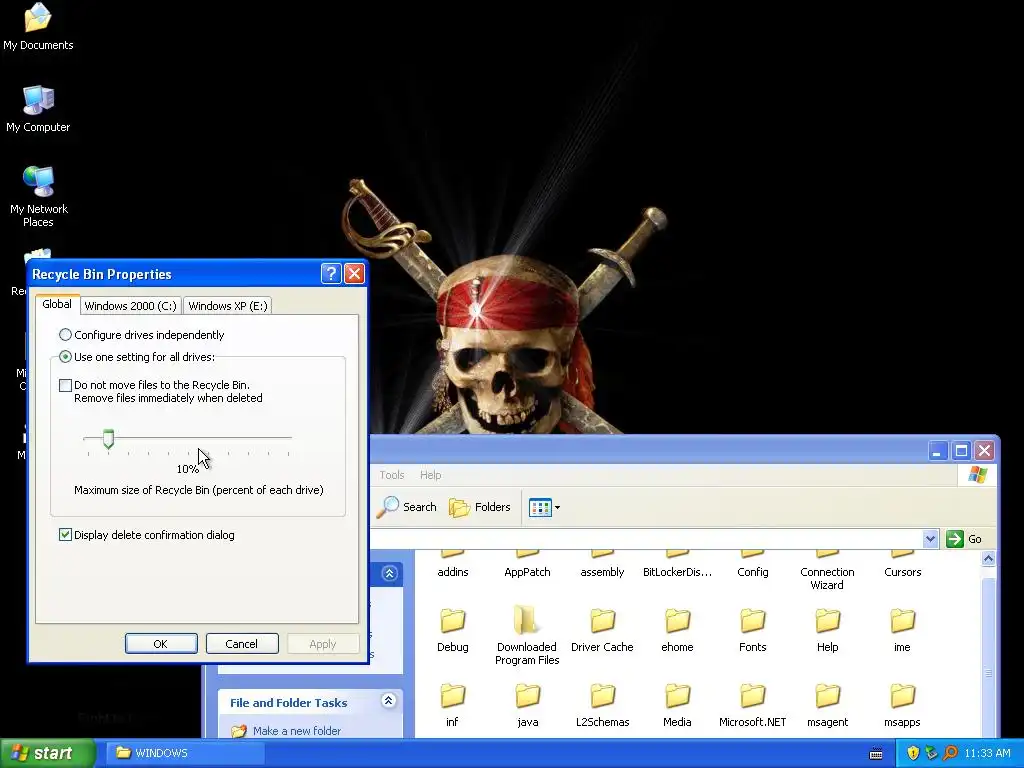Collapse the top task pane section chevron

[390, 573]
